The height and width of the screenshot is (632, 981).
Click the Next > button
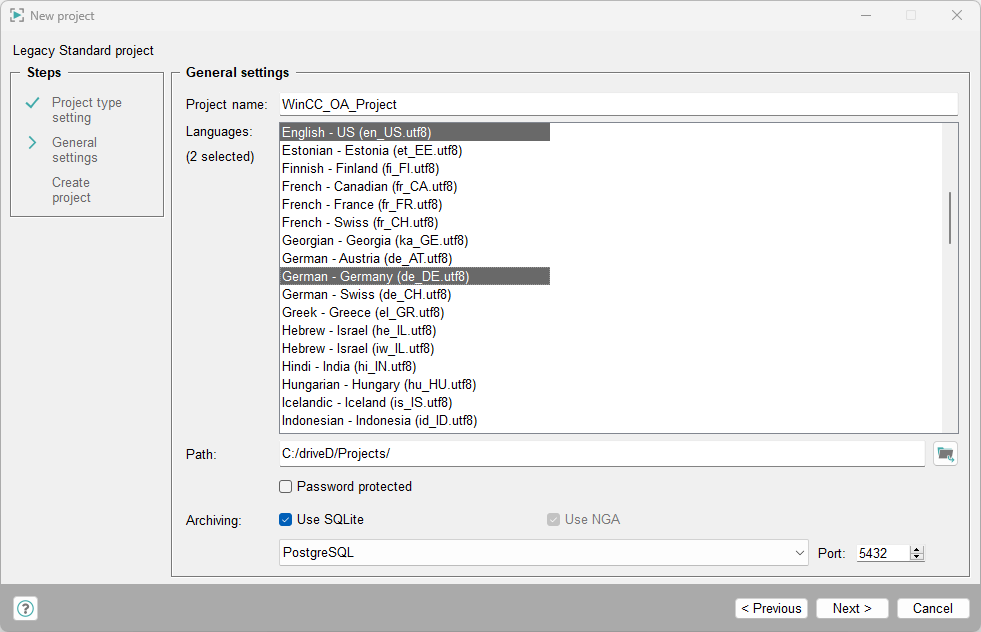(852, 608)
